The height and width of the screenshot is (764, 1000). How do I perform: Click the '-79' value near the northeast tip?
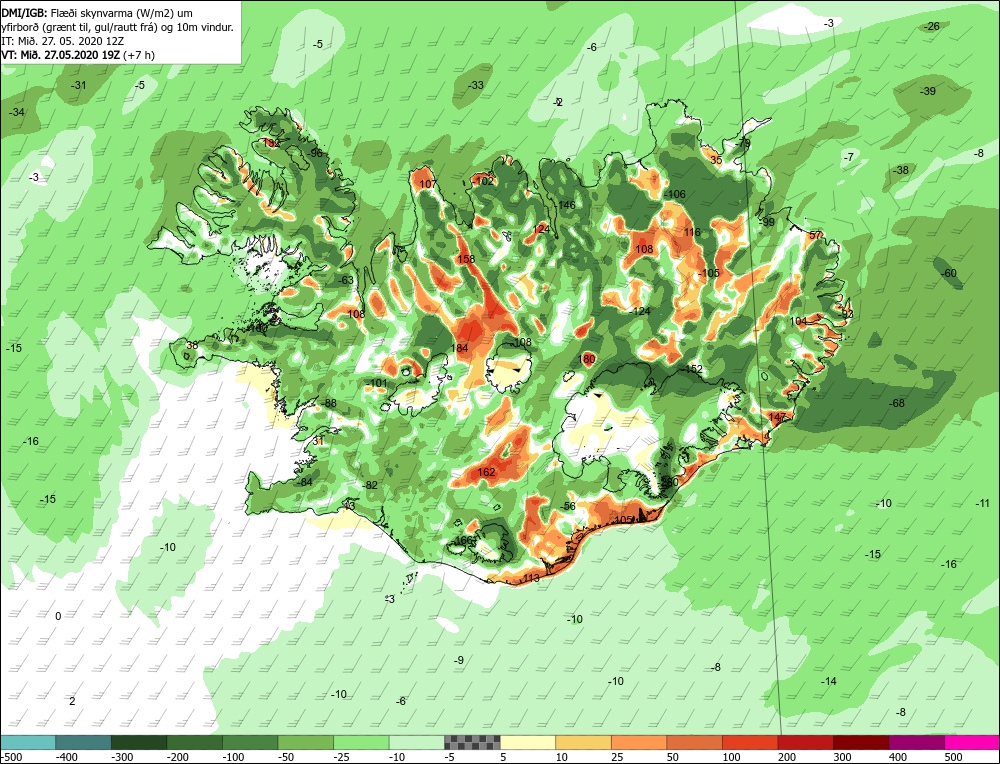[x=743, y=144]
